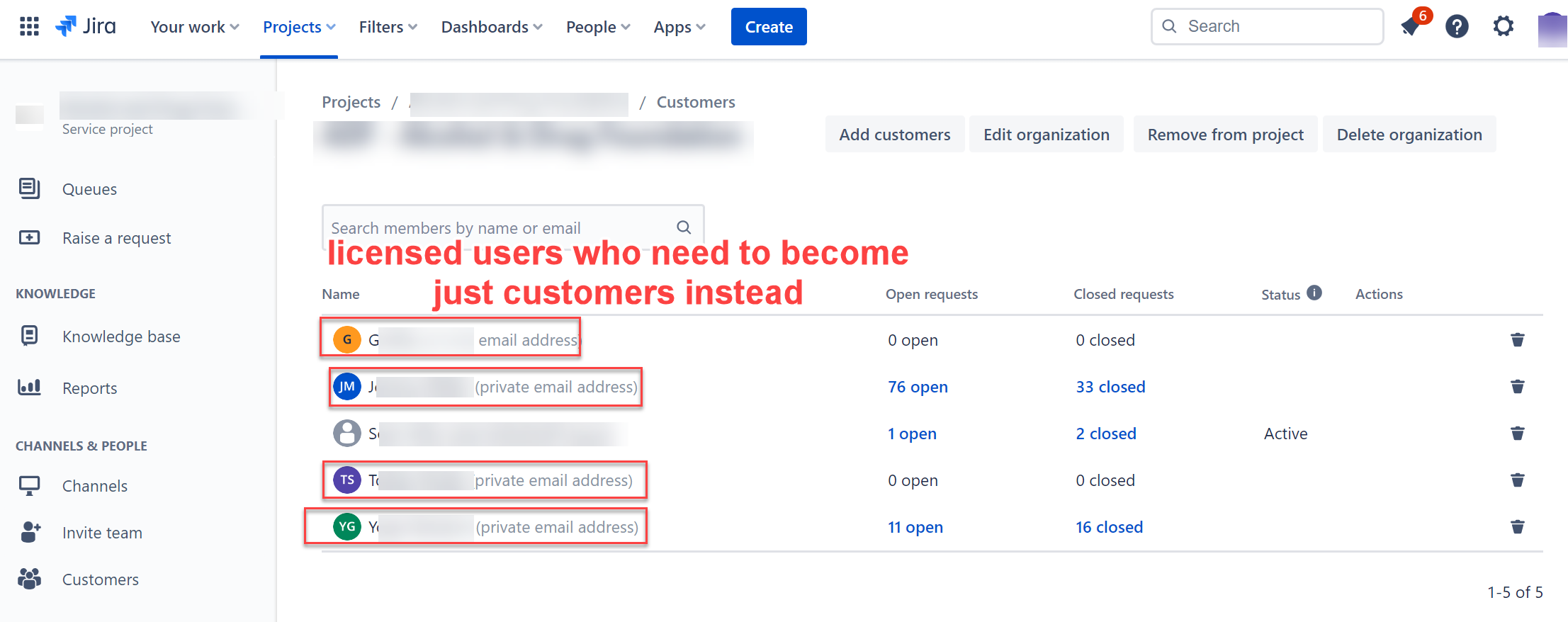Click Remove from project button
Viewport: 1568px width, 622px height.
coord(1226,135)
